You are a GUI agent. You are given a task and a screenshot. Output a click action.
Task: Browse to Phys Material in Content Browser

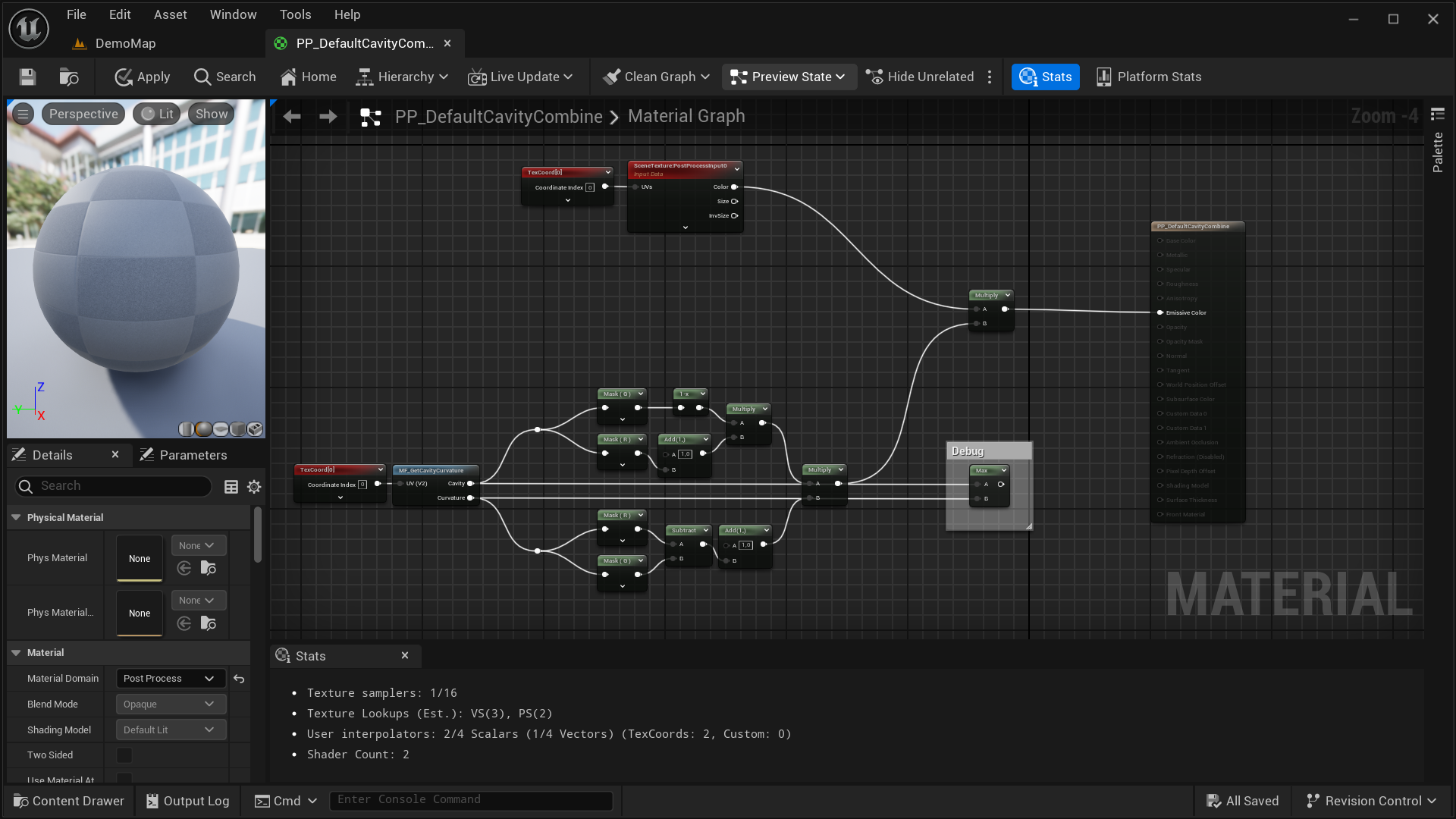(x=208, y=568)
